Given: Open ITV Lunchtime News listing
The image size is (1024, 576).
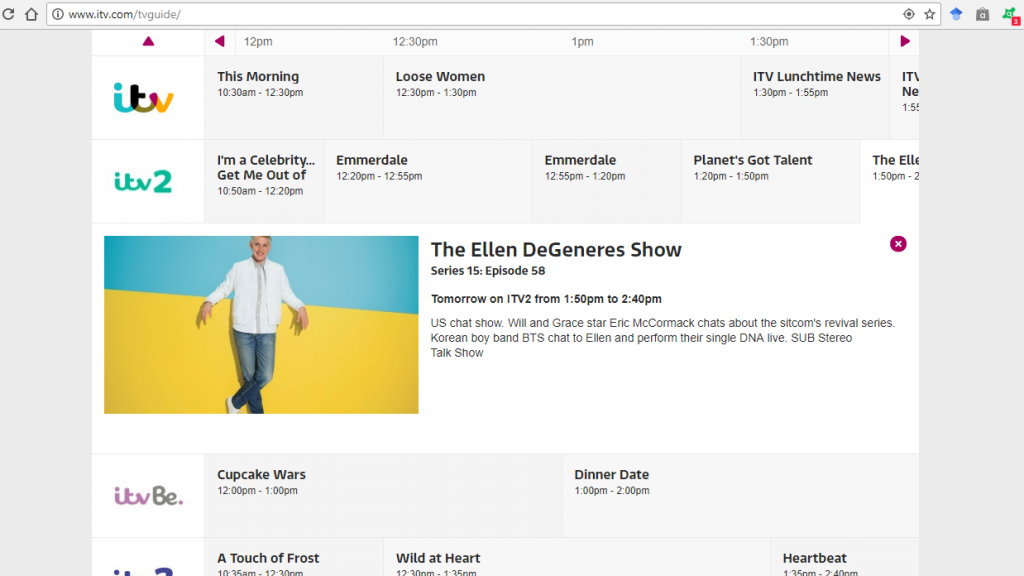Looking at the screenshot, I should [x=815, y=97].
